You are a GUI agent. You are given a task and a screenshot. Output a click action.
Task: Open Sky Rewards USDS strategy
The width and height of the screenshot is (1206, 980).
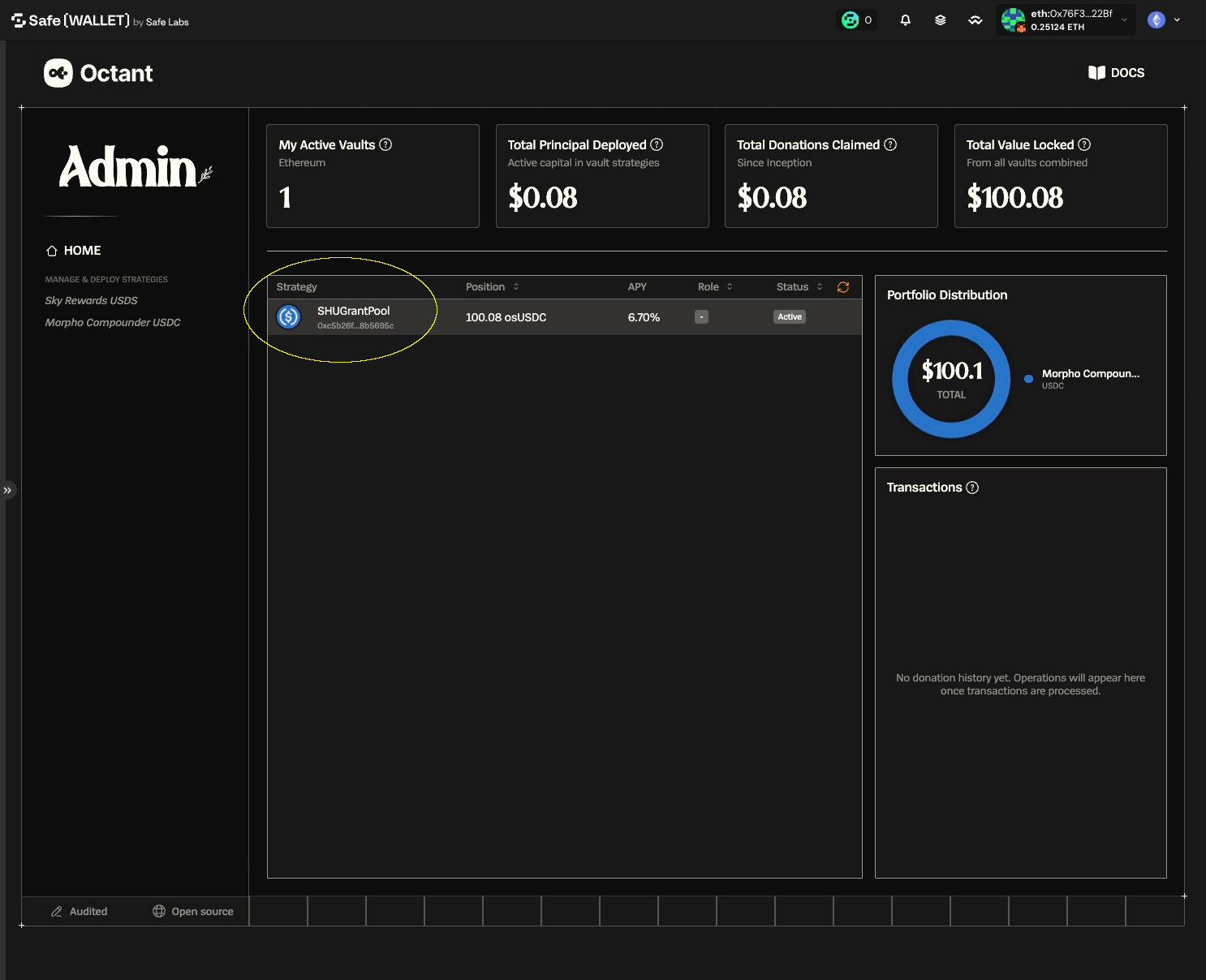tap(91, 300)
